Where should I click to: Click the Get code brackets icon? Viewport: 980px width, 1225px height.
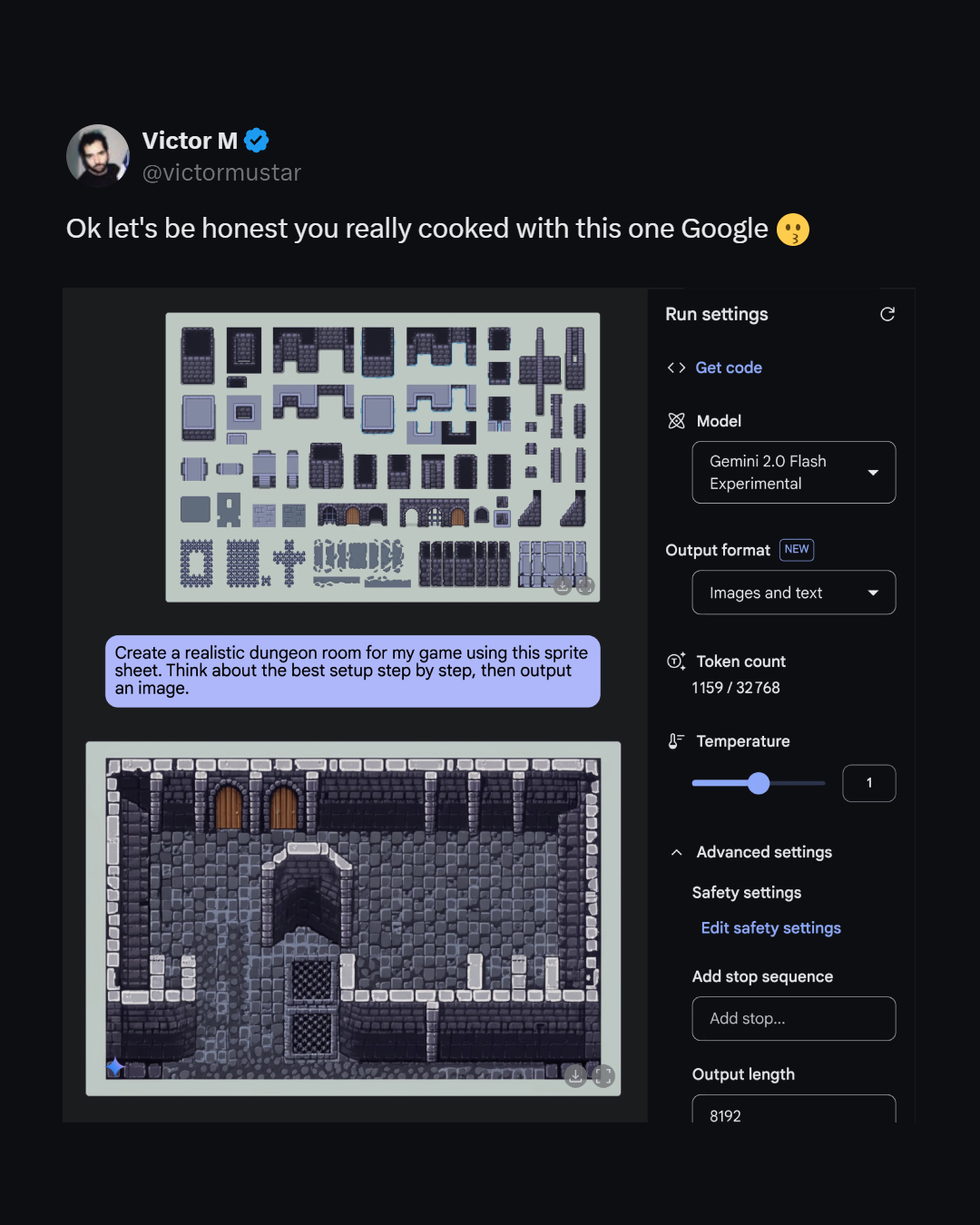(x=676, y=367)
